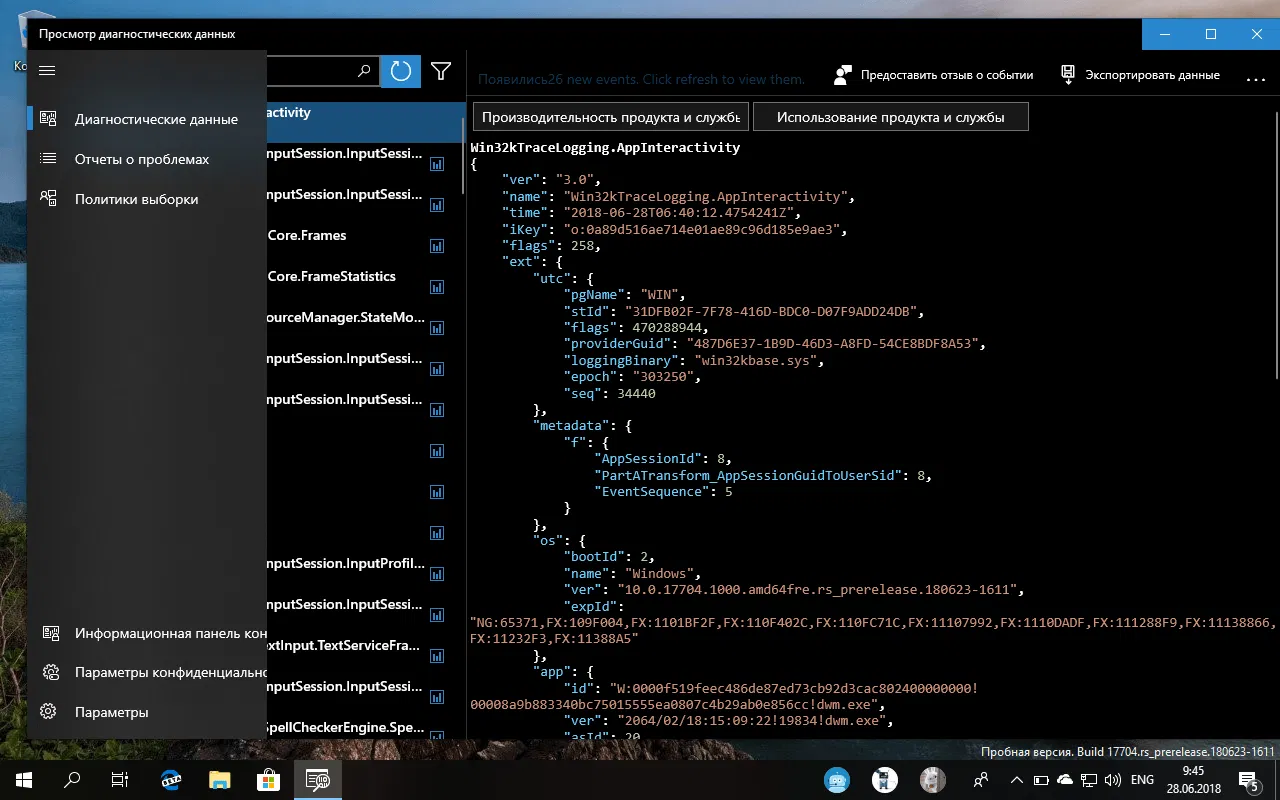
Task: Open Microsoft Store from the taskbar
Action: click(268, 779)
